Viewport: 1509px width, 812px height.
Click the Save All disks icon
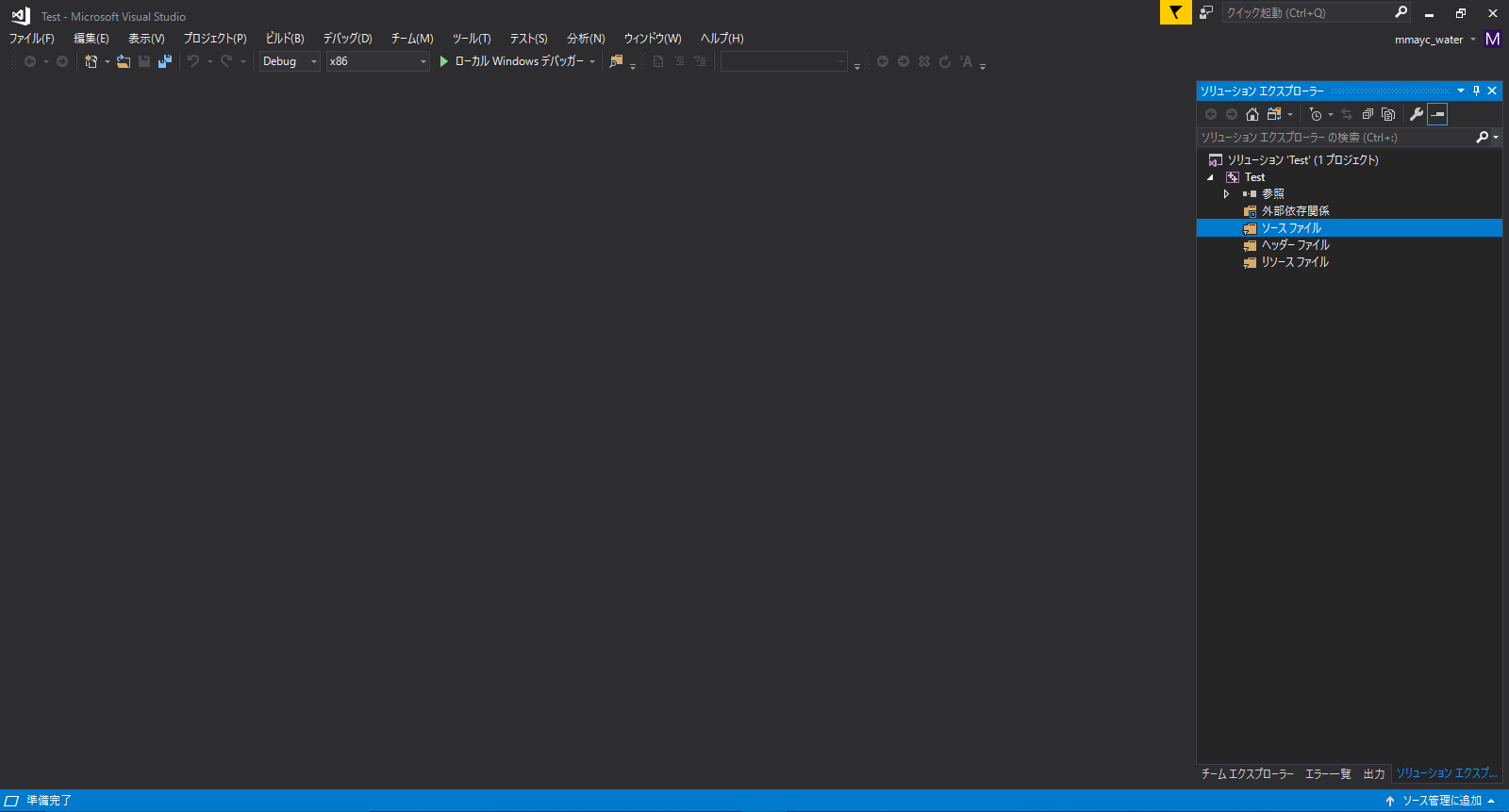[165, 61]
